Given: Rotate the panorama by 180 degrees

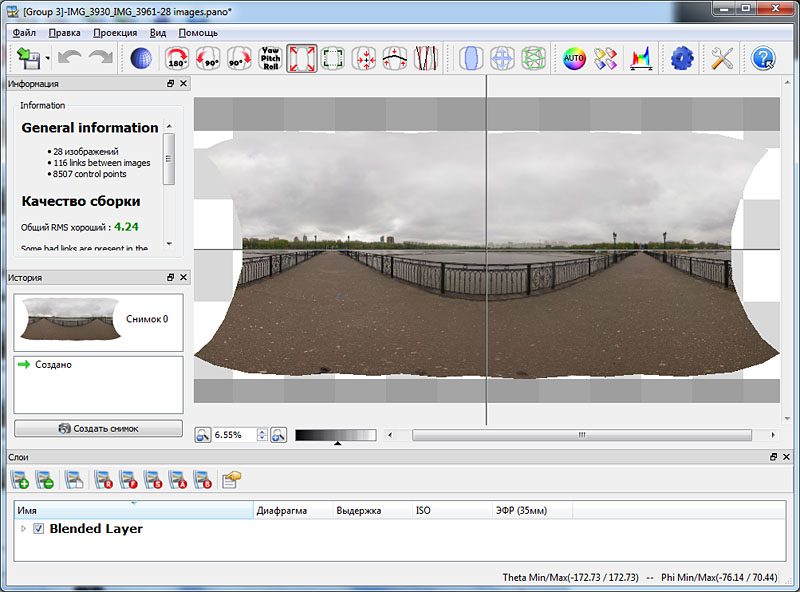Looking at the screenshot, I should coord(177,58).
